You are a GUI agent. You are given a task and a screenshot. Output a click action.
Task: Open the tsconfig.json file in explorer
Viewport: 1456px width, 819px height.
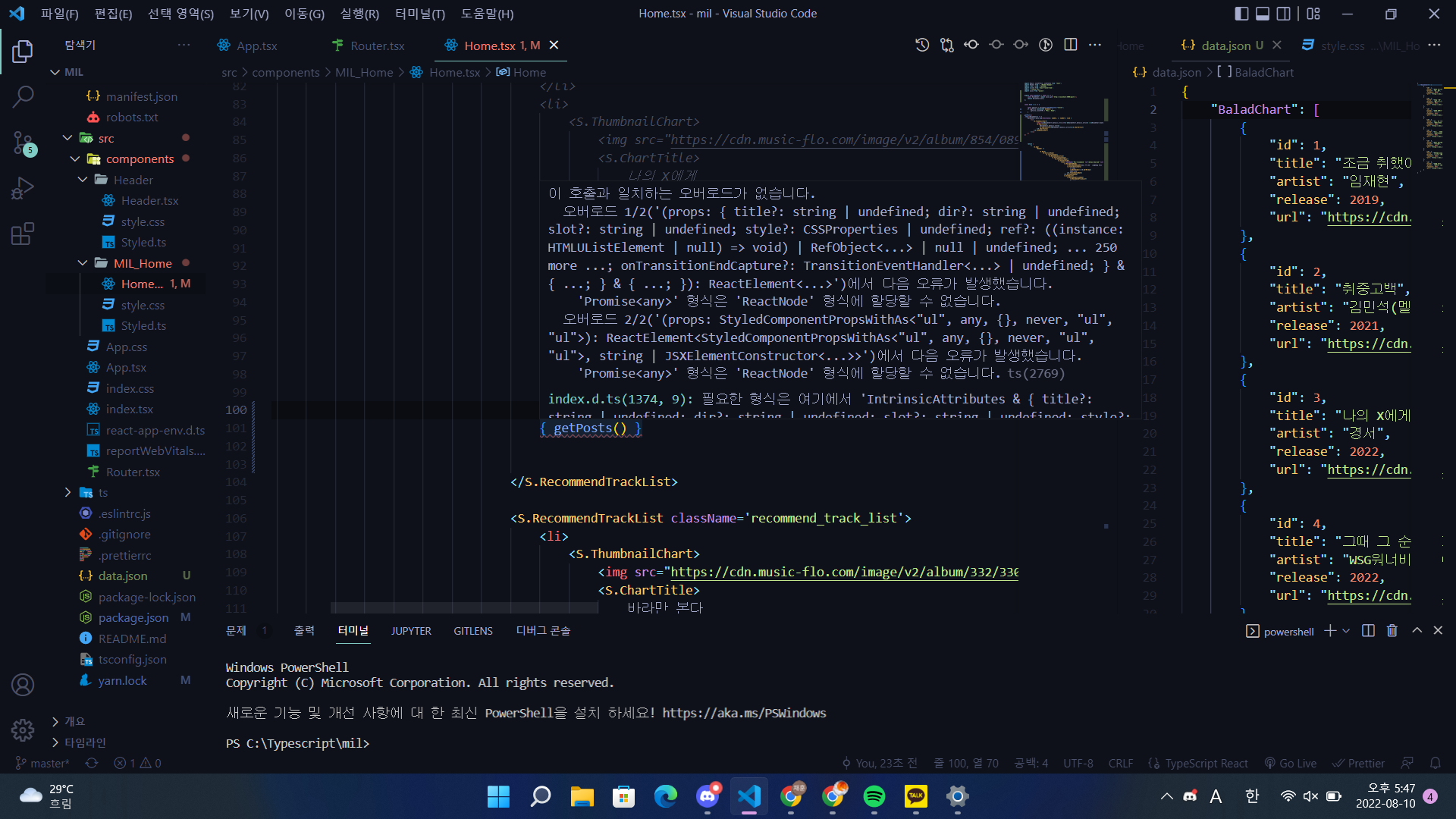pos(132,660)
